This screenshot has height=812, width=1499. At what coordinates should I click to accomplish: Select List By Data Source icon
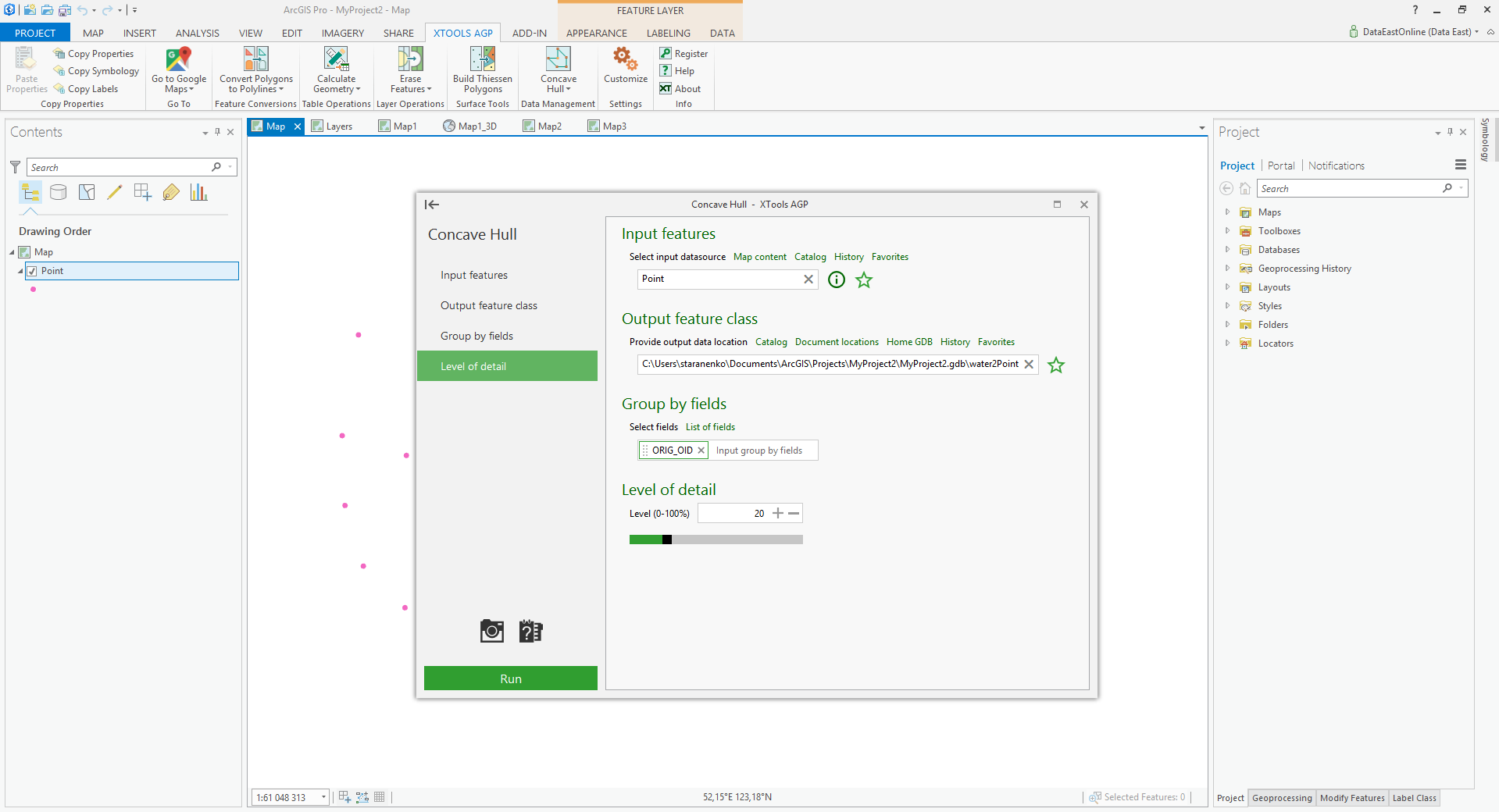click(x=59, y=192)
